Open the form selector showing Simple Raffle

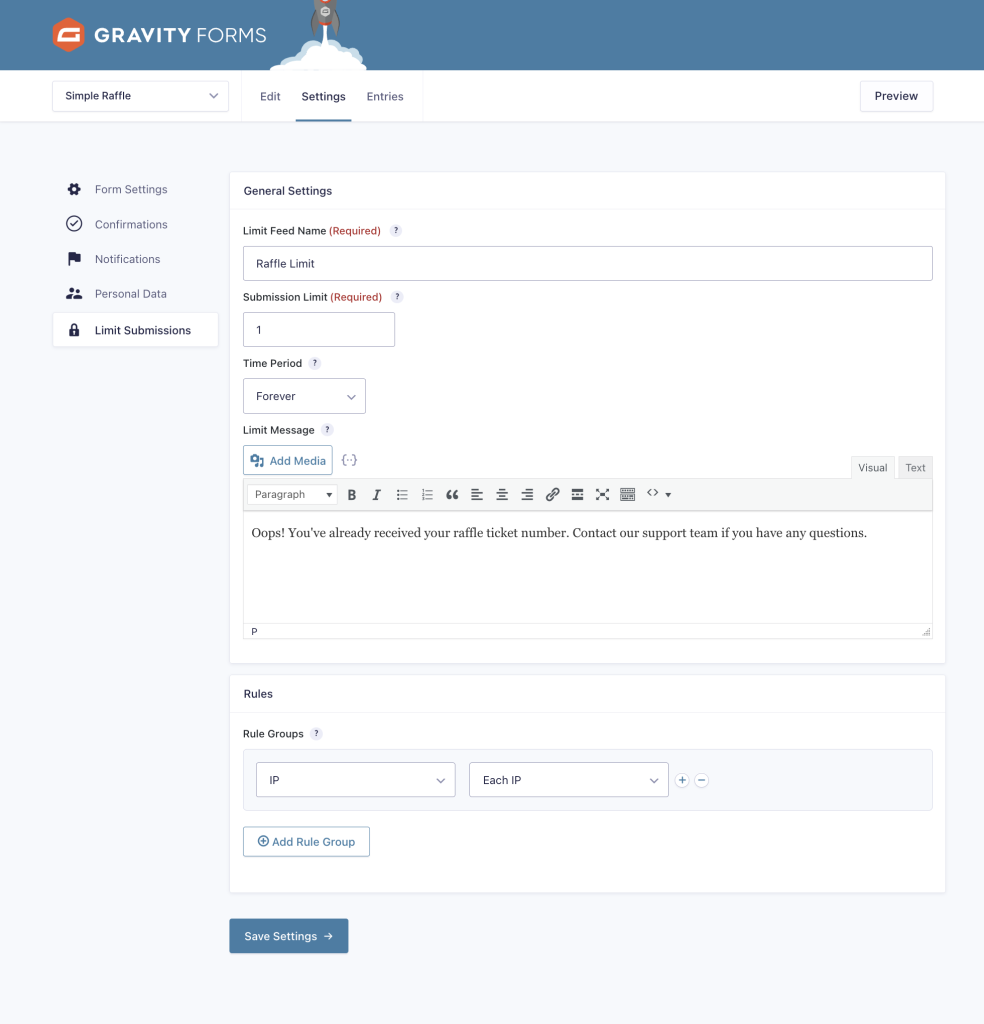tap(139, 95)
